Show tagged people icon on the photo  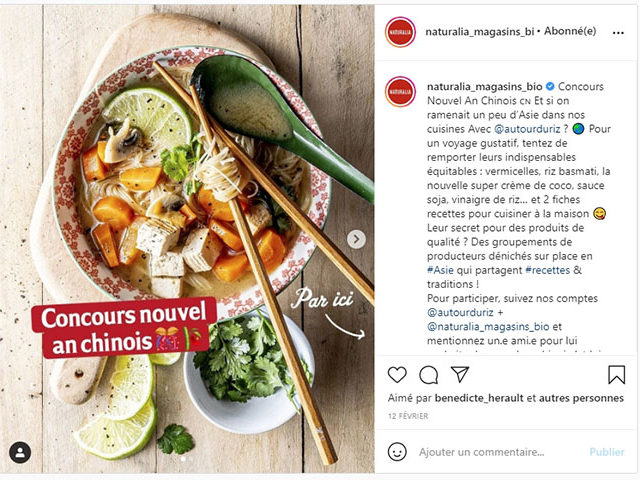coord(20,452)
